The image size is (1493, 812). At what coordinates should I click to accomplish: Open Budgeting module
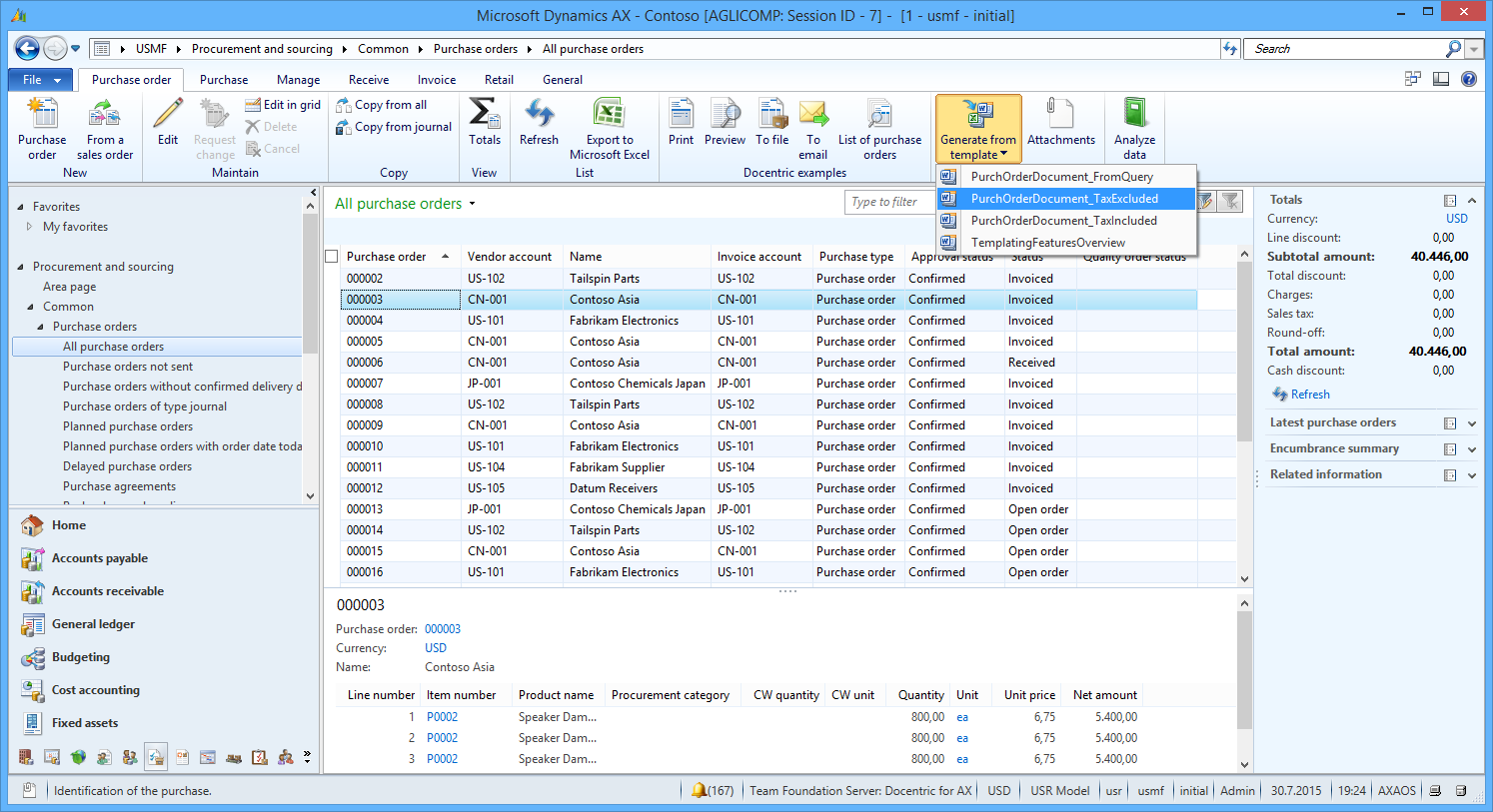pyautogui.click(x=81, y=657)
